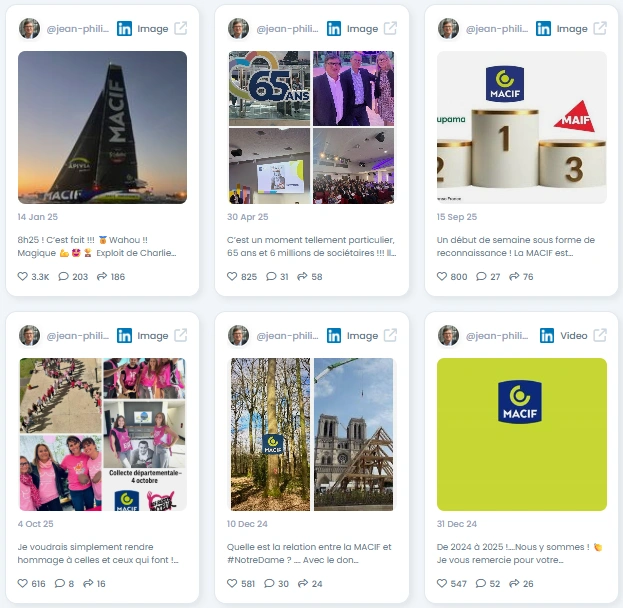The image size is (623, 608).
Task: Open external link on 30 Apr 25 post
Action: click(390, 29)
